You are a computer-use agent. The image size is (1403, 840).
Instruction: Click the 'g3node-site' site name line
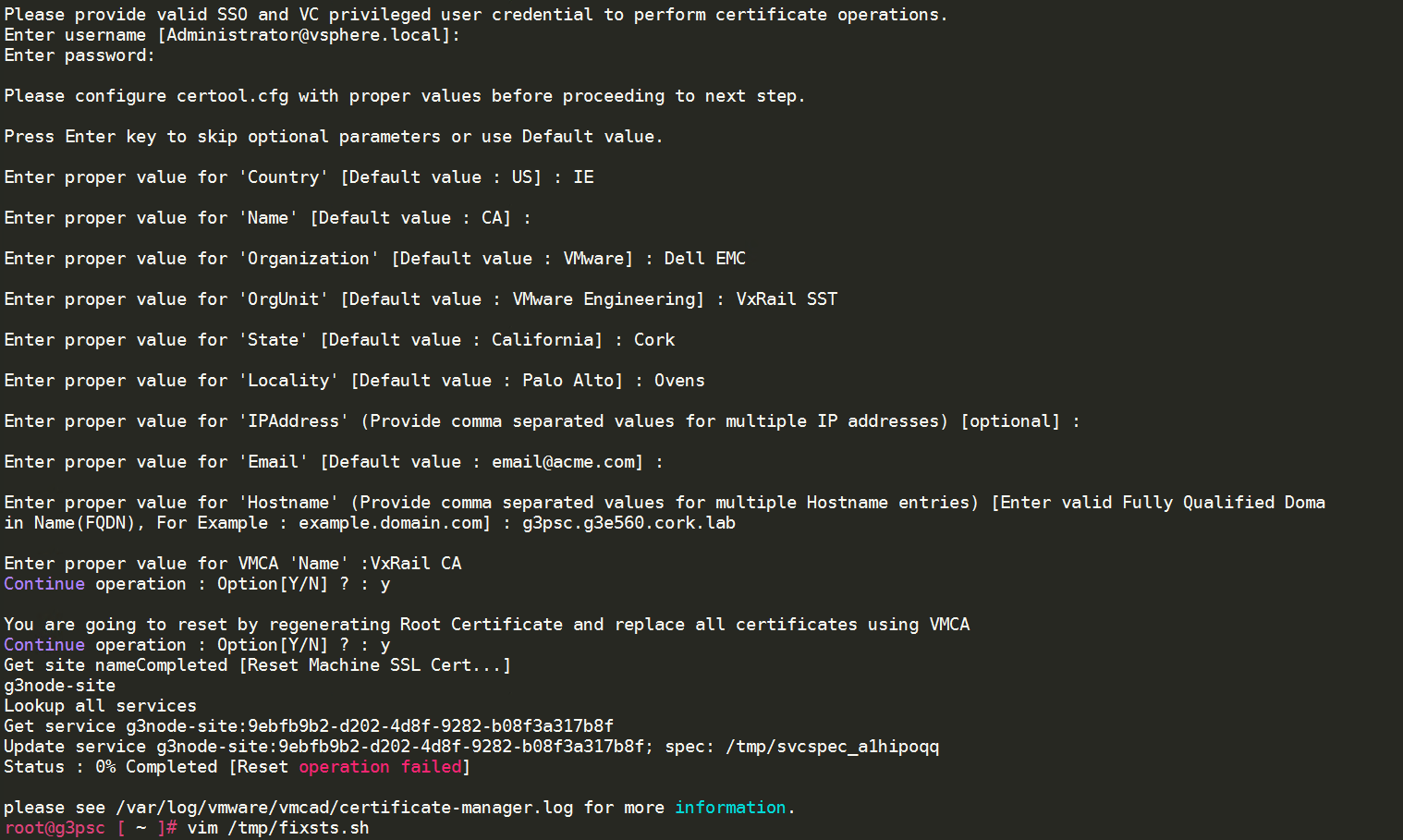60,686
